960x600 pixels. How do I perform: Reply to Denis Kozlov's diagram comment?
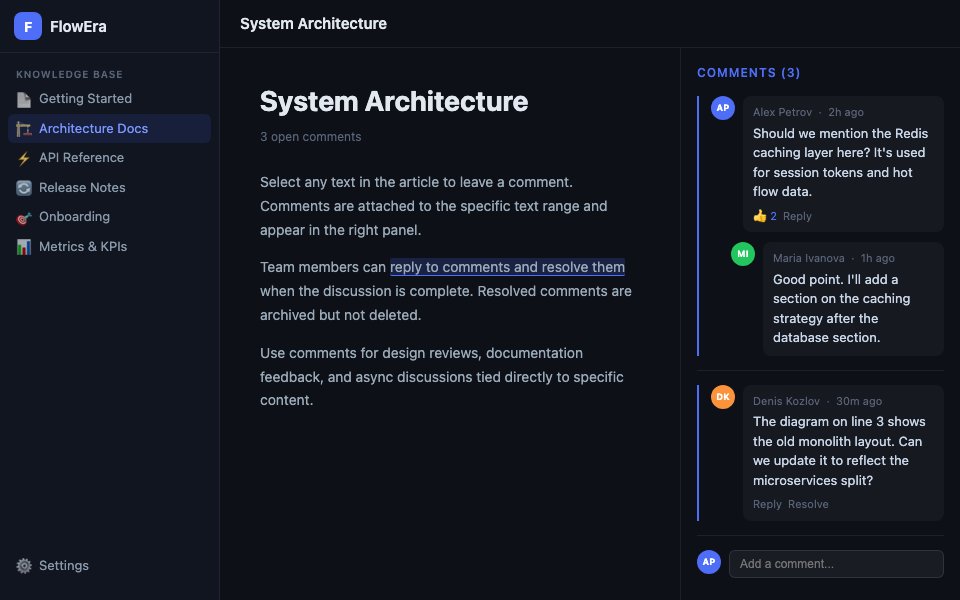tap(767, 504)
